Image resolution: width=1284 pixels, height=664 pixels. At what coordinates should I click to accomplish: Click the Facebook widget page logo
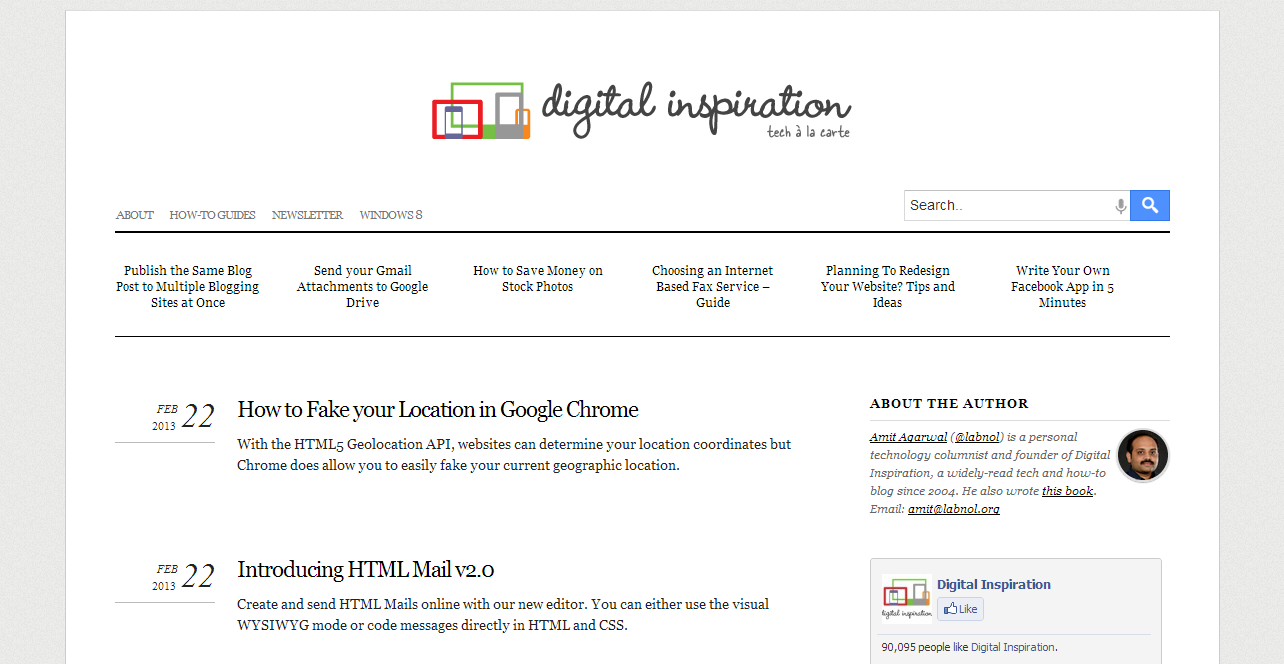(907, 597)
